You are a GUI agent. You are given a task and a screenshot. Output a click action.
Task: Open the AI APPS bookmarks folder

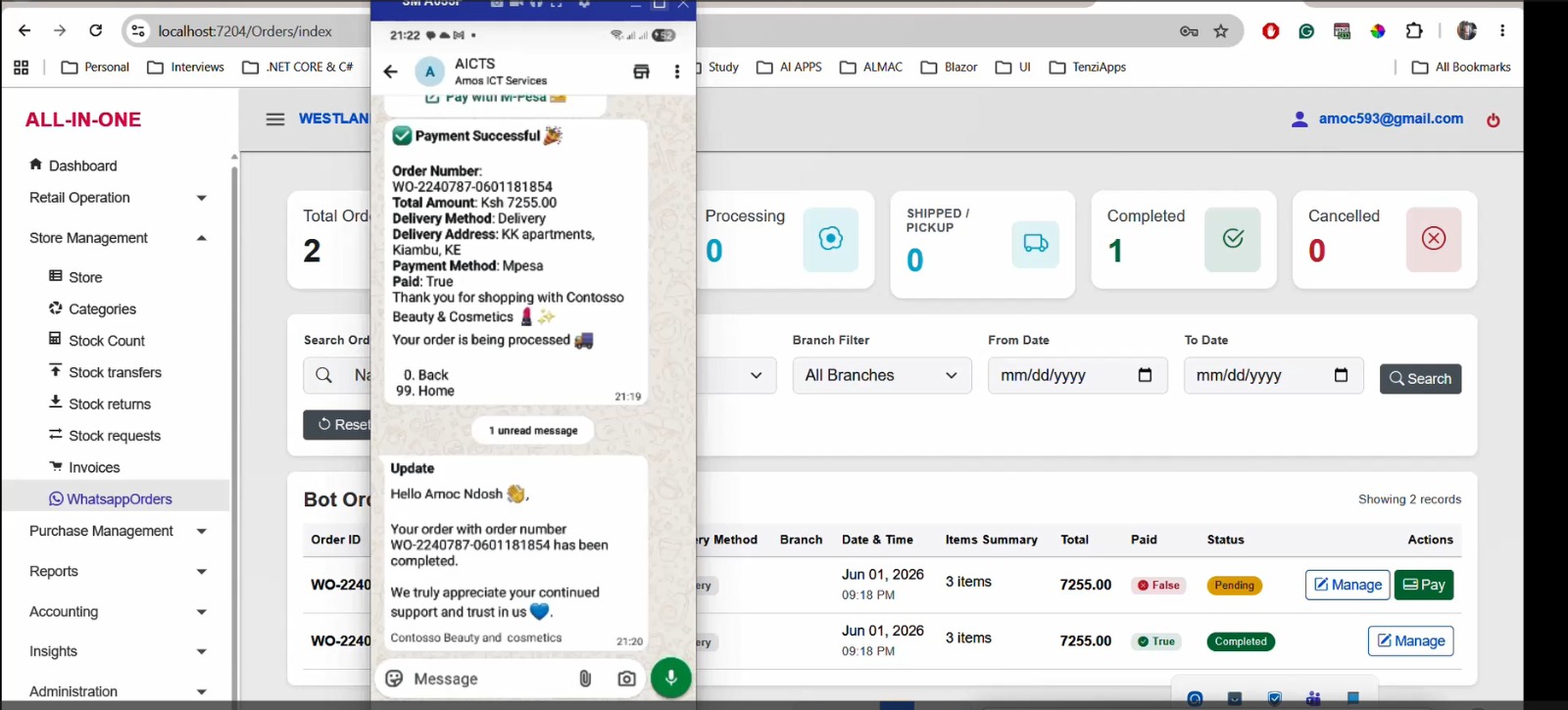click(789, 67)
